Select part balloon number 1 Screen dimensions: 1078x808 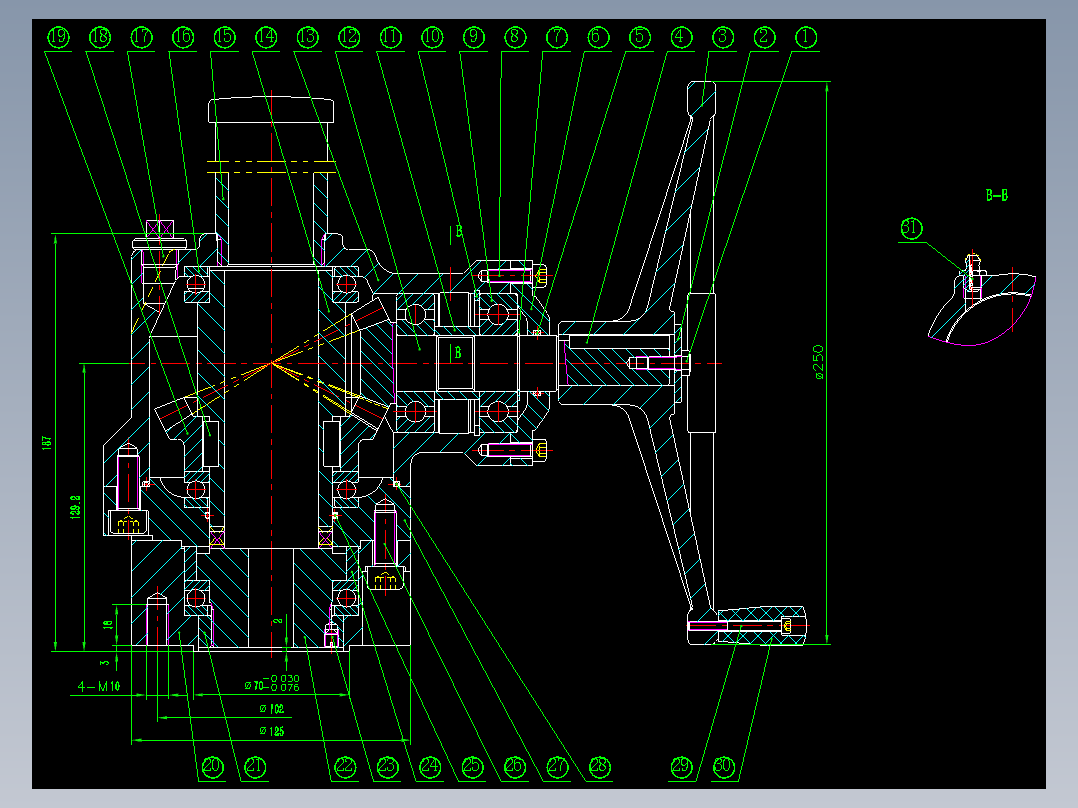[806, 37]
